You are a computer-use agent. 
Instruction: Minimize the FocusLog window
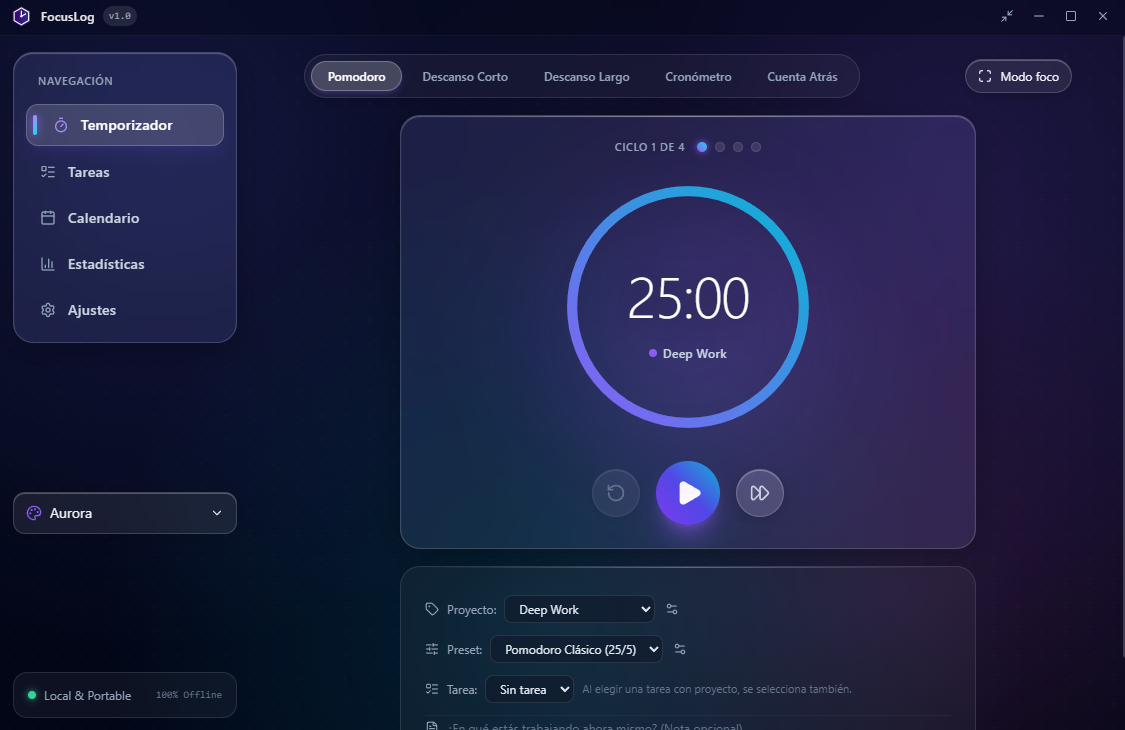click(1039, 16)
